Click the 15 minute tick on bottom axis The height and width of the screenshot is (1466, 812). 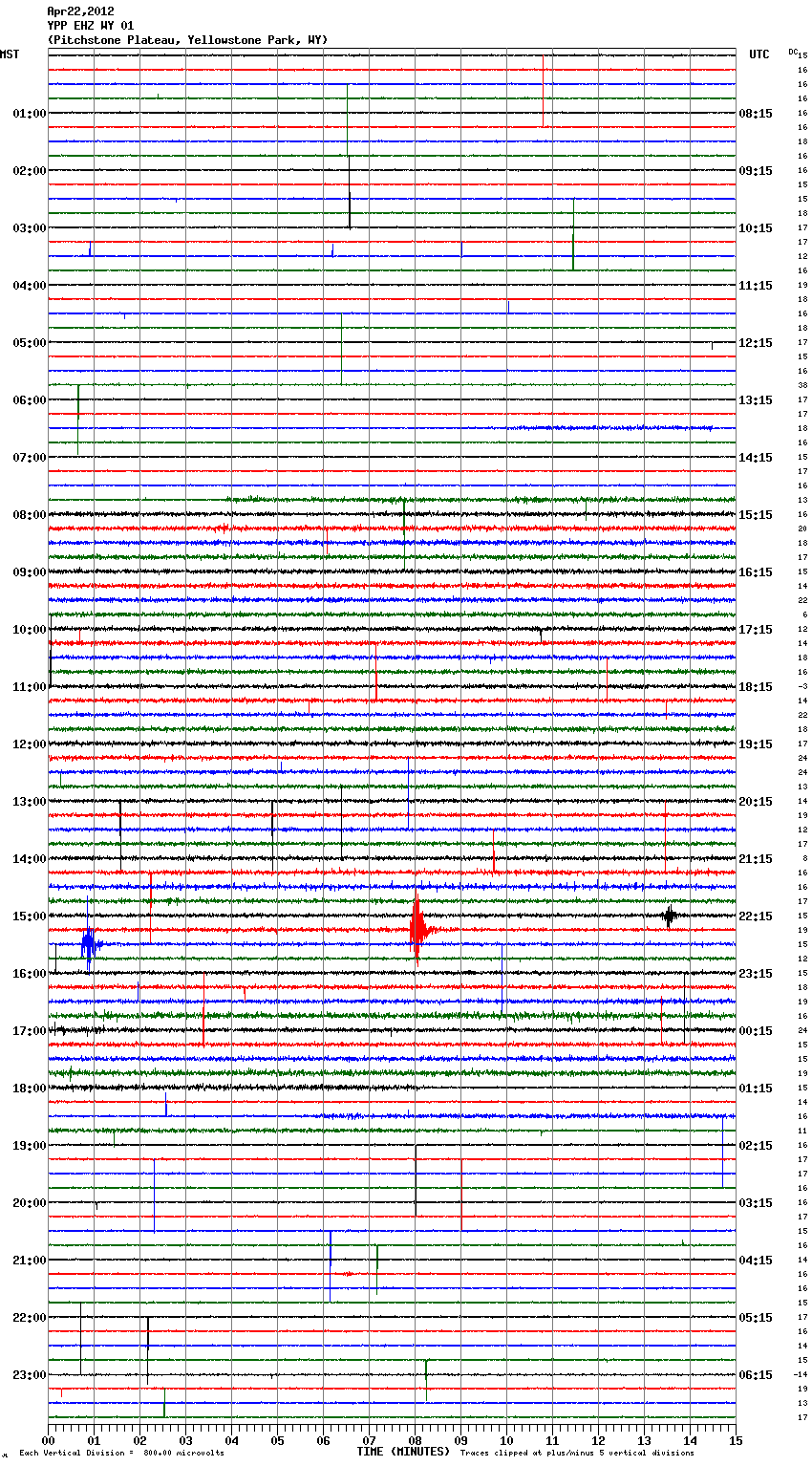click(735, 1440)
